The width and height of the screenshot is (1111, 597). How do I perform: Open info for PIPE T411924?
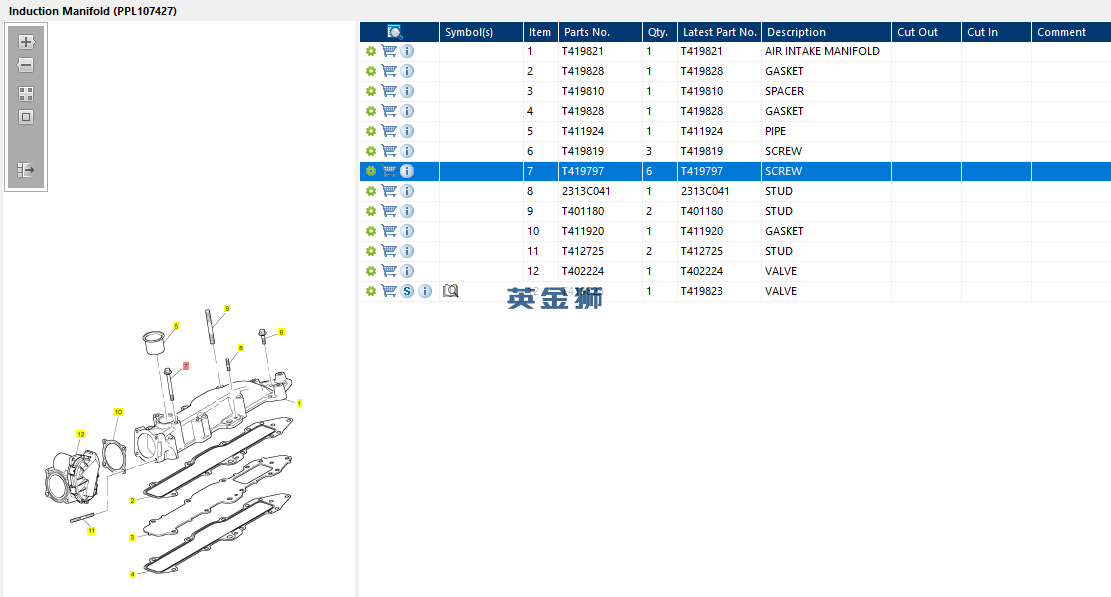(x=407, y=131)
